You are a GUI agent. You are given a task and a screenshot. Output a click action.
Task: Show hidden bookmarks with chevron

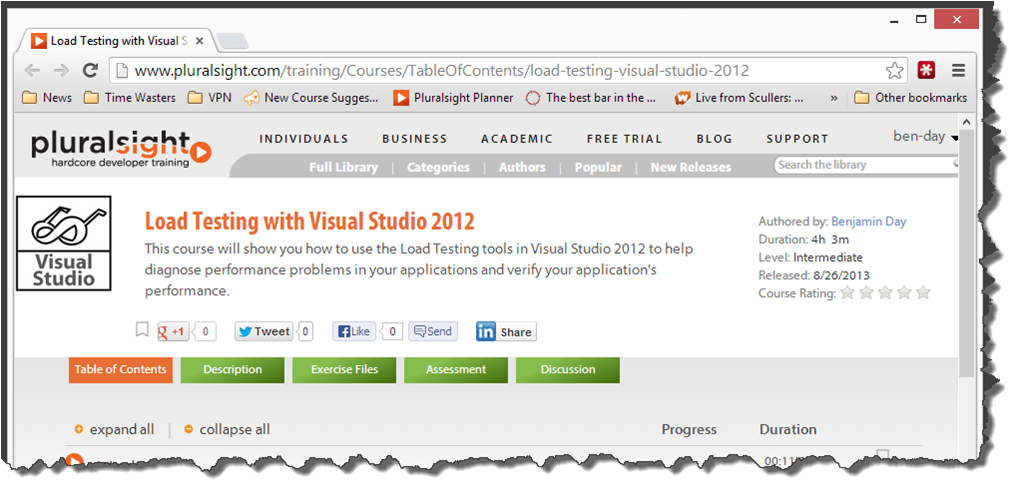point(834,98)
